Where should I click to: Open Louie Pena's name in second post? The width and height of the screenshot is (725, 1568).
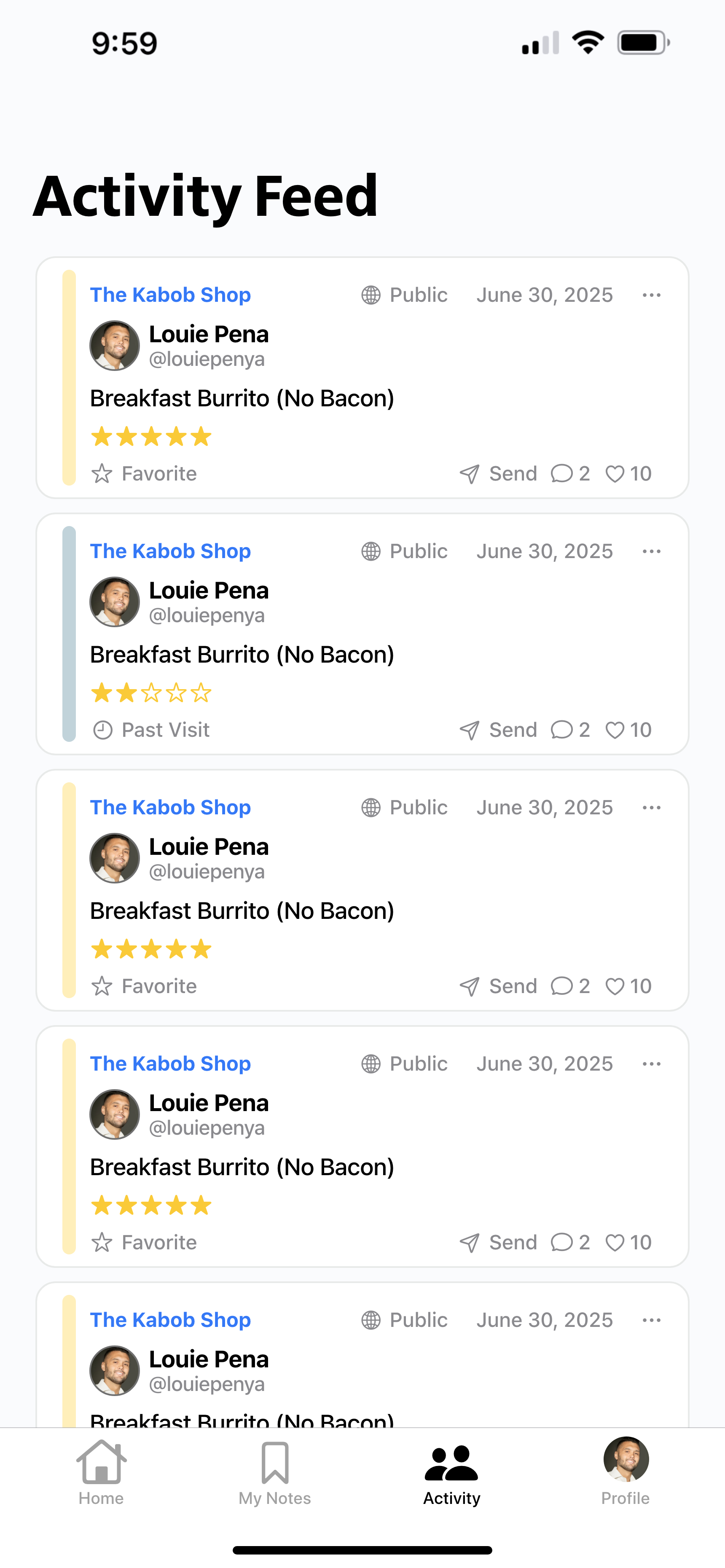coord(209,591)
